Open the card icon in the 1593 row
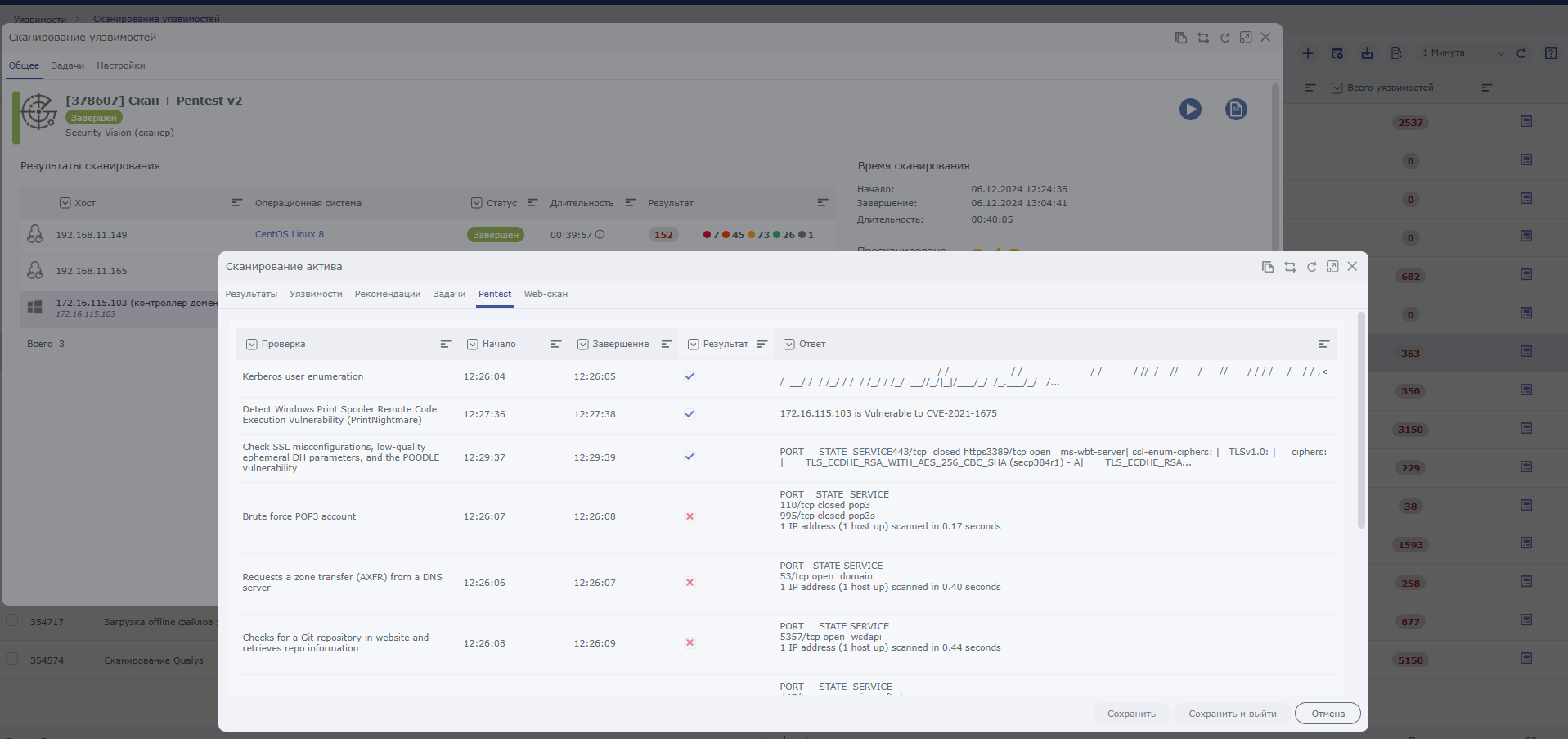The width and height of the screenshot is (1568, 739). [1526, 543]
